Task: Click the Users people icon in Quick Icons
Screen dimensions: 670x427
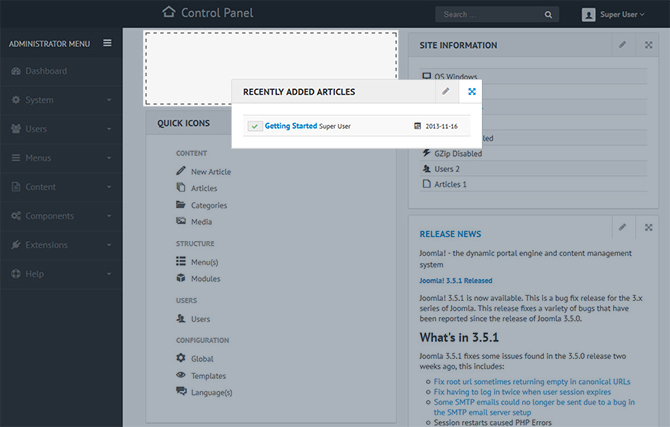Action: pos(181,318)
